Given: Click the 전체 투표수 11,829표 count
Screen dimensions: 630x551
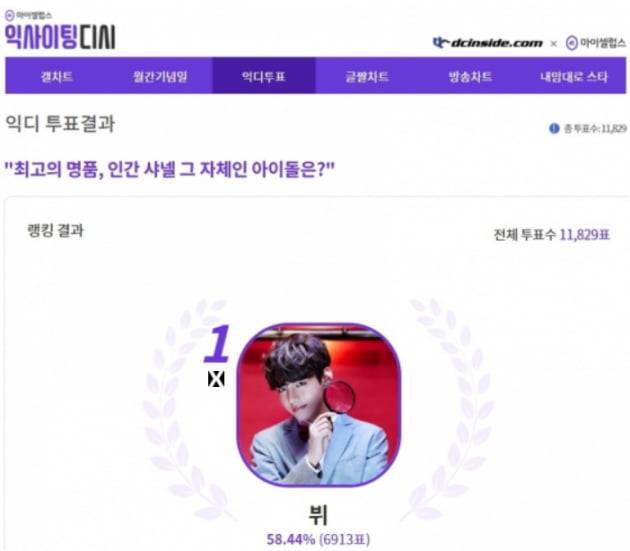Looking at the screenshot, I should 552,235.
